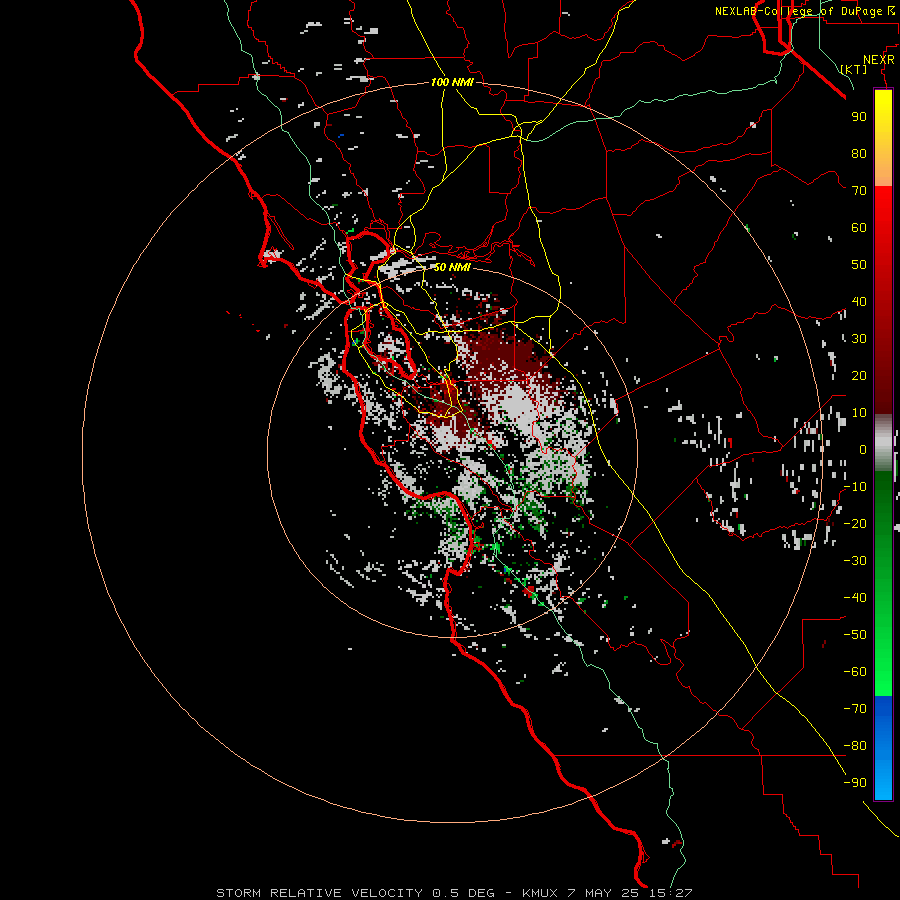Click the 50 value on velocity scale
Screen dimensions: 900x900
[x=859, y=265]
